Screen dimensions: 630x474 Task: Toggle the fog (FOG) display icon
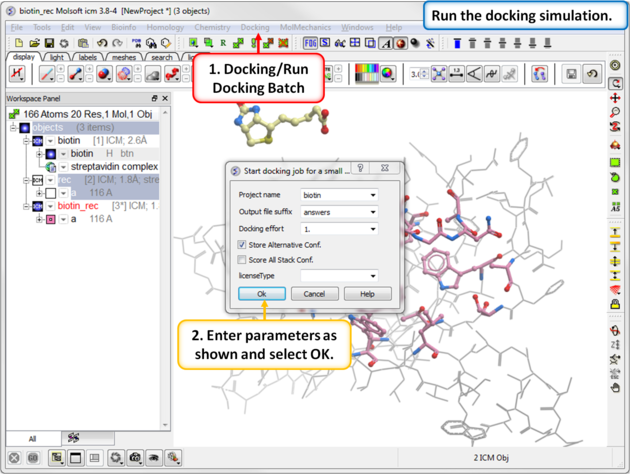(x=310, y=44)
